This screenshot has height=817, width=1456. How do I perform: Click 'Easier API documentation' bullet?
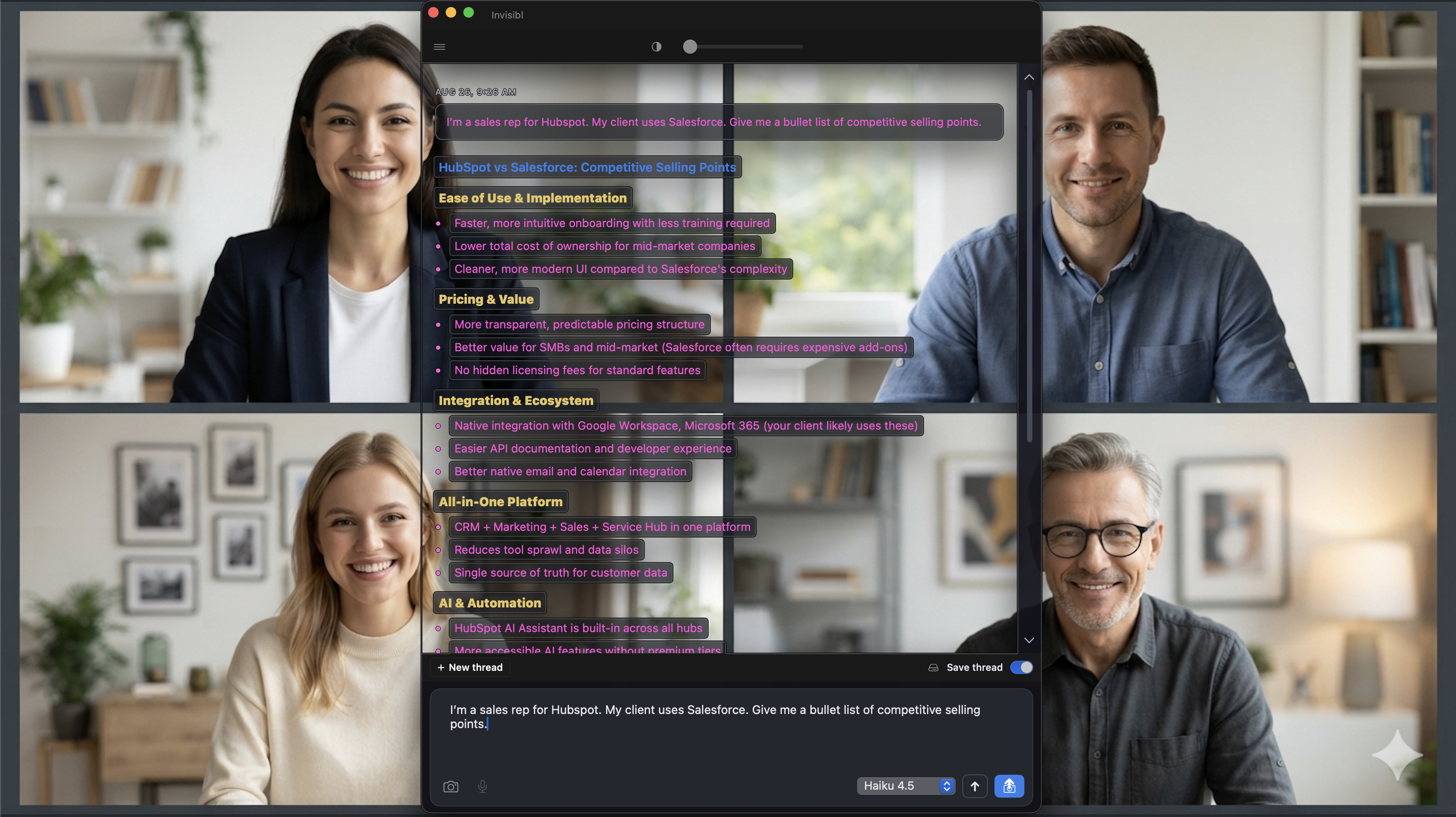point(592,449)
